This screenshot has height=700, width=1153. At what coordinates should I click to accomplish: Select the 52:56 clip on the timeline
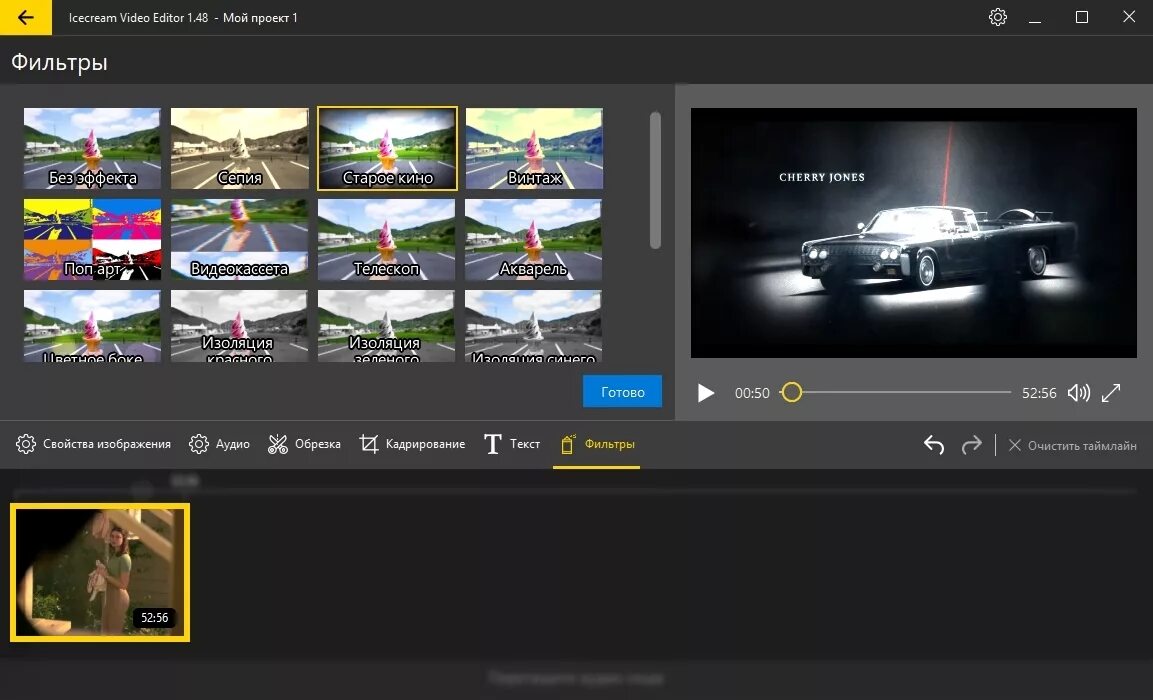click(x=100, y=572)
